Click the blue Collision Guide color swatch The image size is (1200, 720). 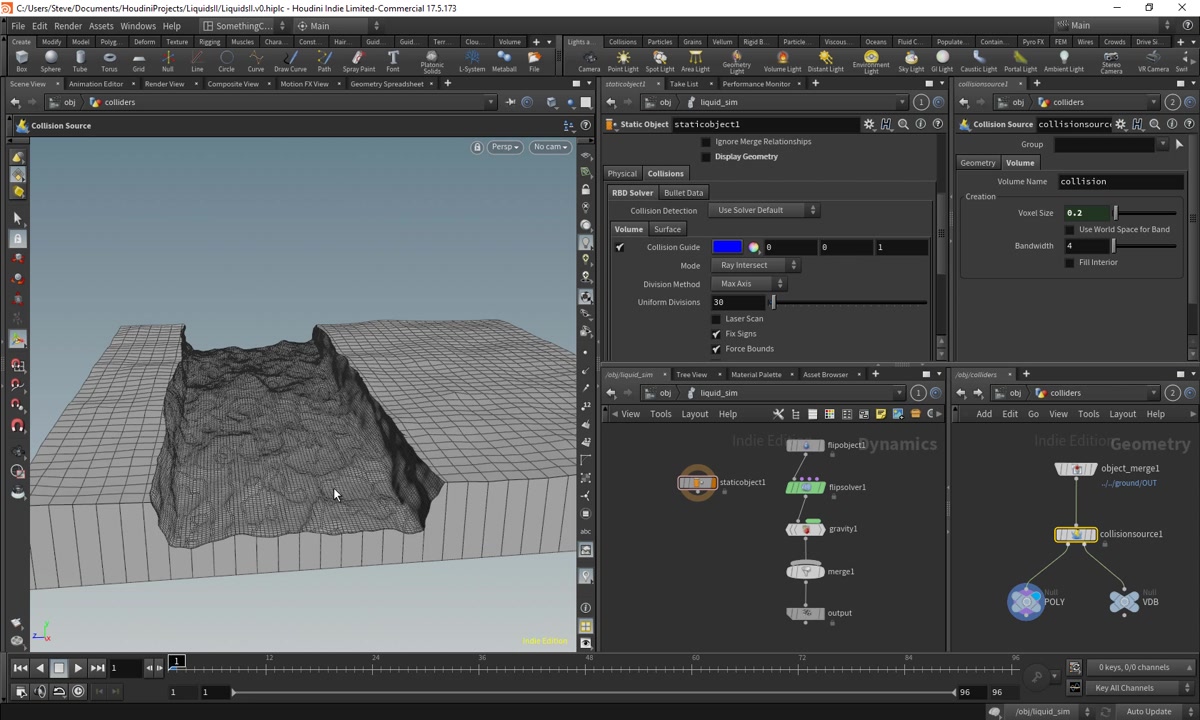tap(727, 248)
